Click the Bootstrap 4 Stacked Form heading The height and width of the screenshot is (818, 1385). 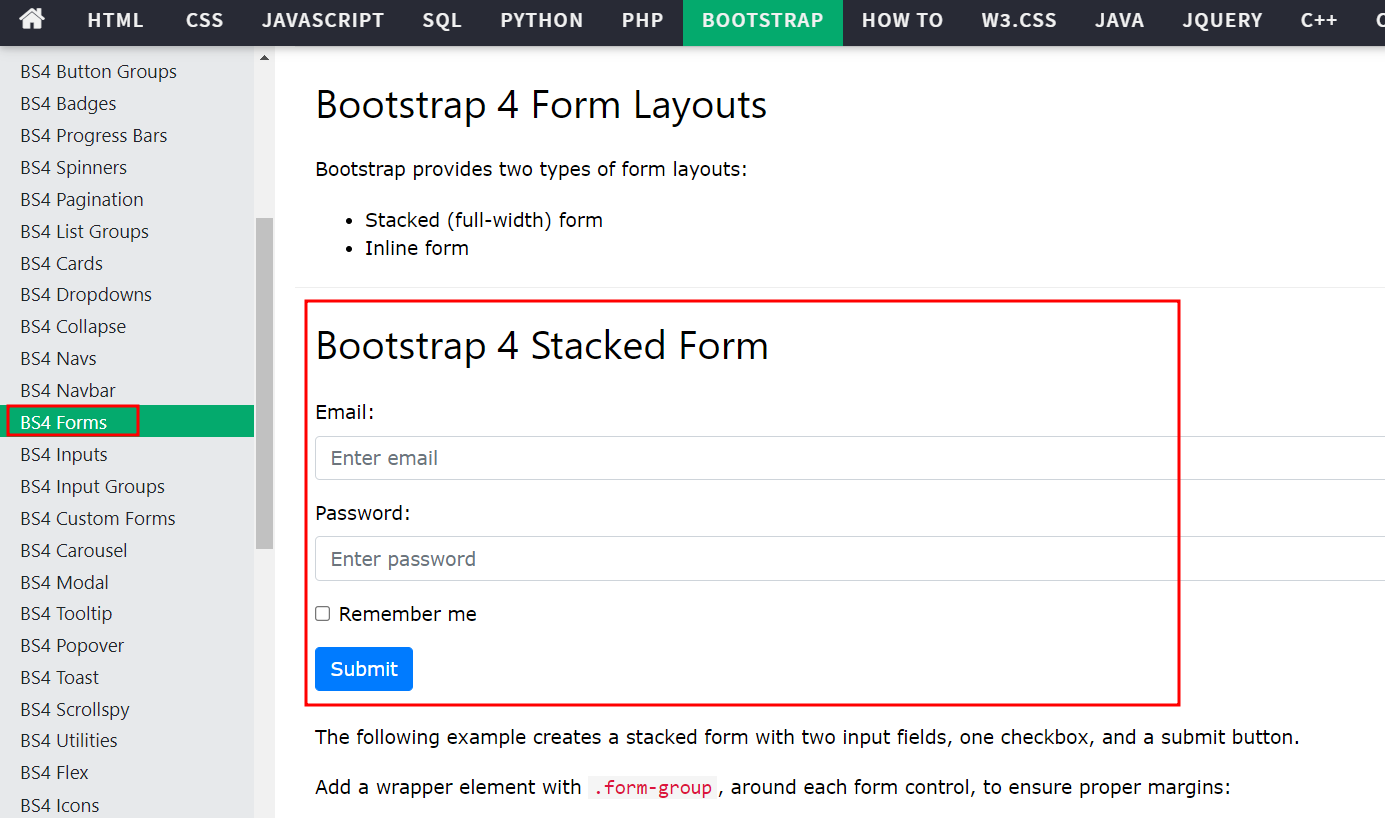(x=542, y=346)
